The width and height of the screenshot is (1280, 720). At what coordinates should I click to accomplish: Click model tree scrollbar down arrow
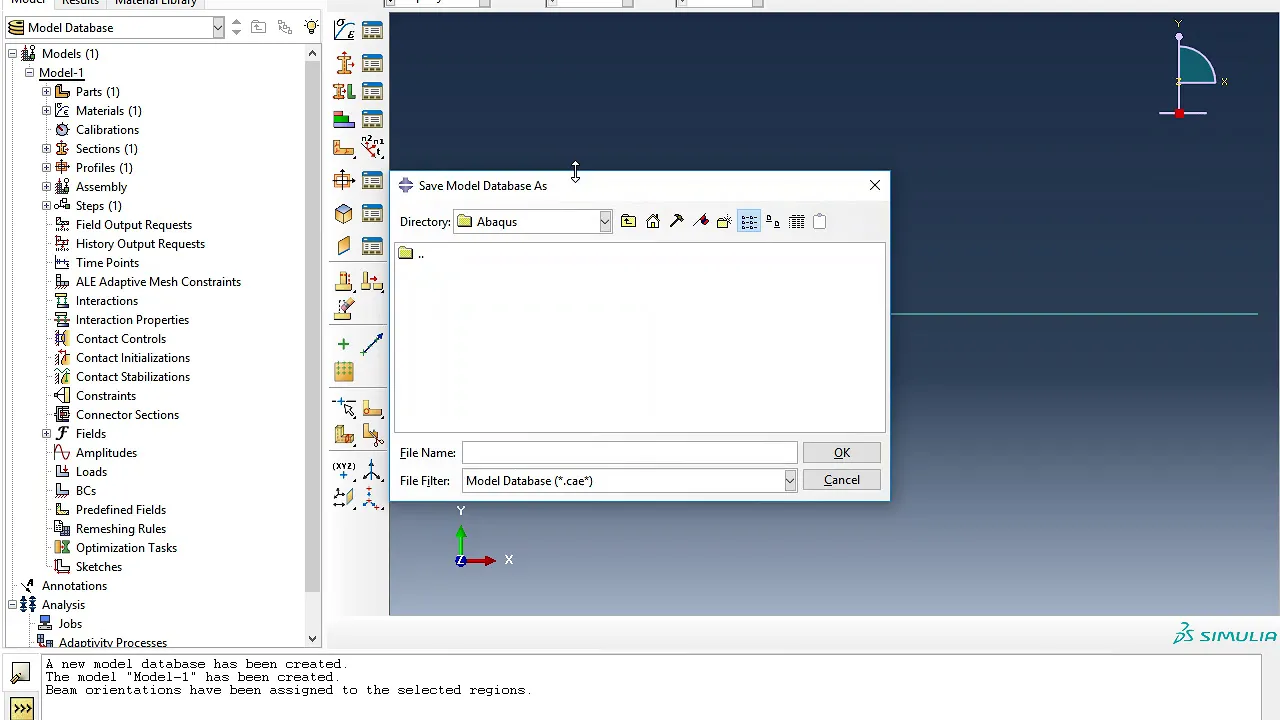312,638
